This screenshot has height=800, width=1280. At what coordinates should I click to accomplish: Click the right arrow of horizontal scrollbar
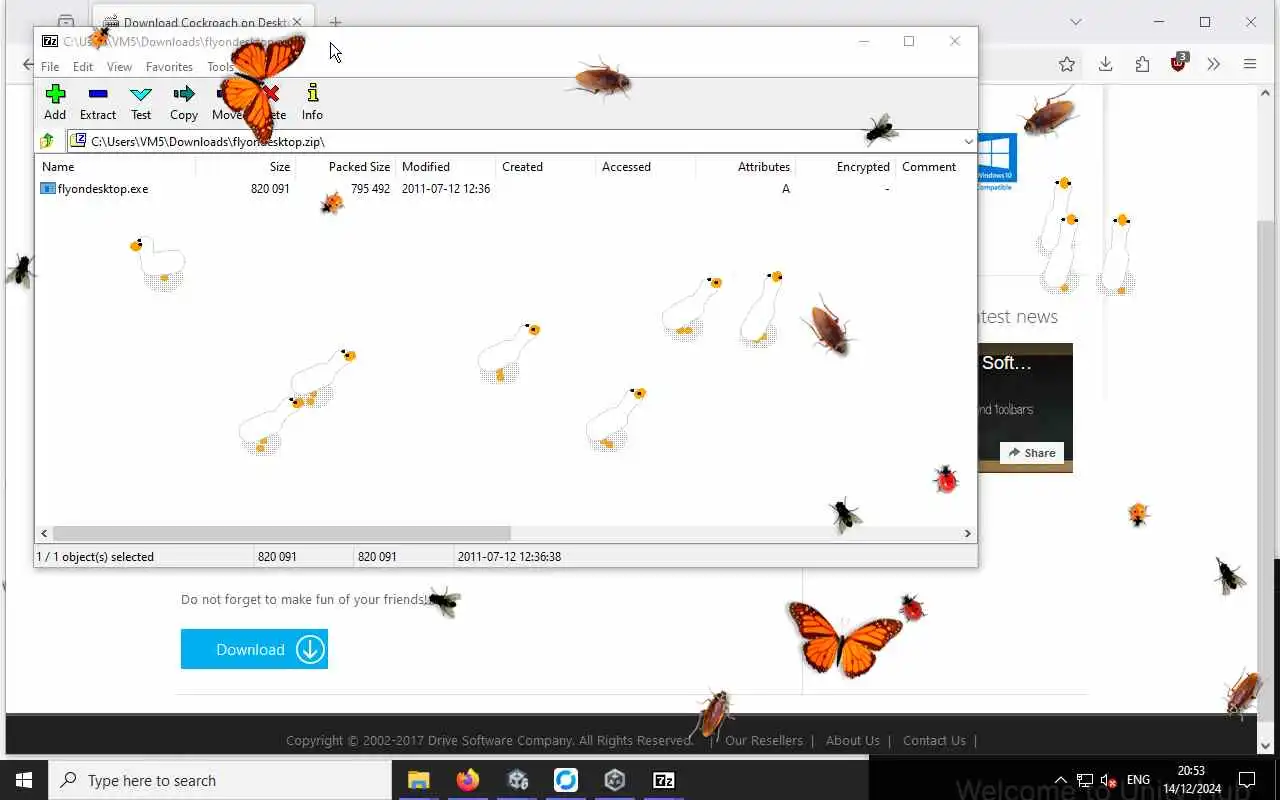click(x=967, y=534)
